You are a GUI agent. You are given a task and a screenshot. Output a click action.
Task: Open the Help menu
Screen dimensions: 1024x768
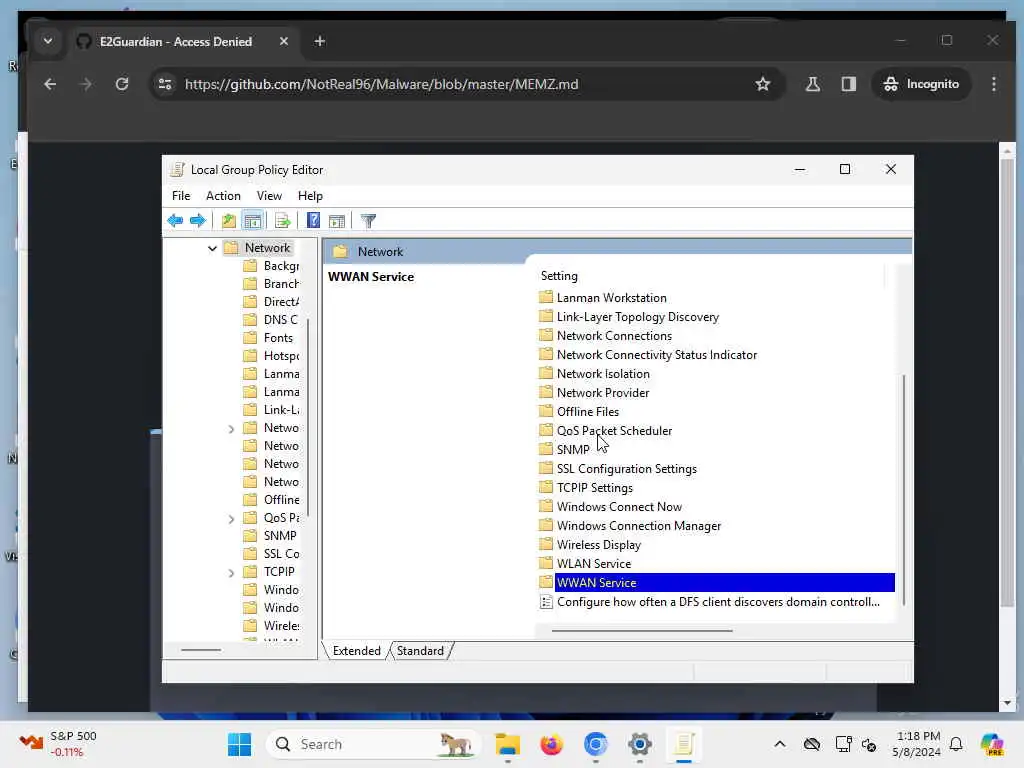310,196
